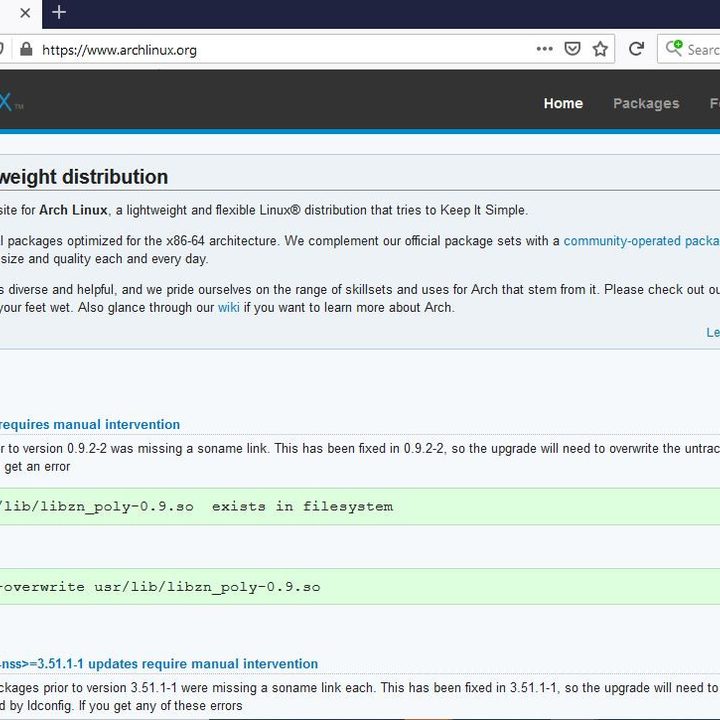Image resolution: width=720 pixels, height=720 pixels.
Task: Click the bold 'Arch Linux' text
Action: (x=73, y=210)
